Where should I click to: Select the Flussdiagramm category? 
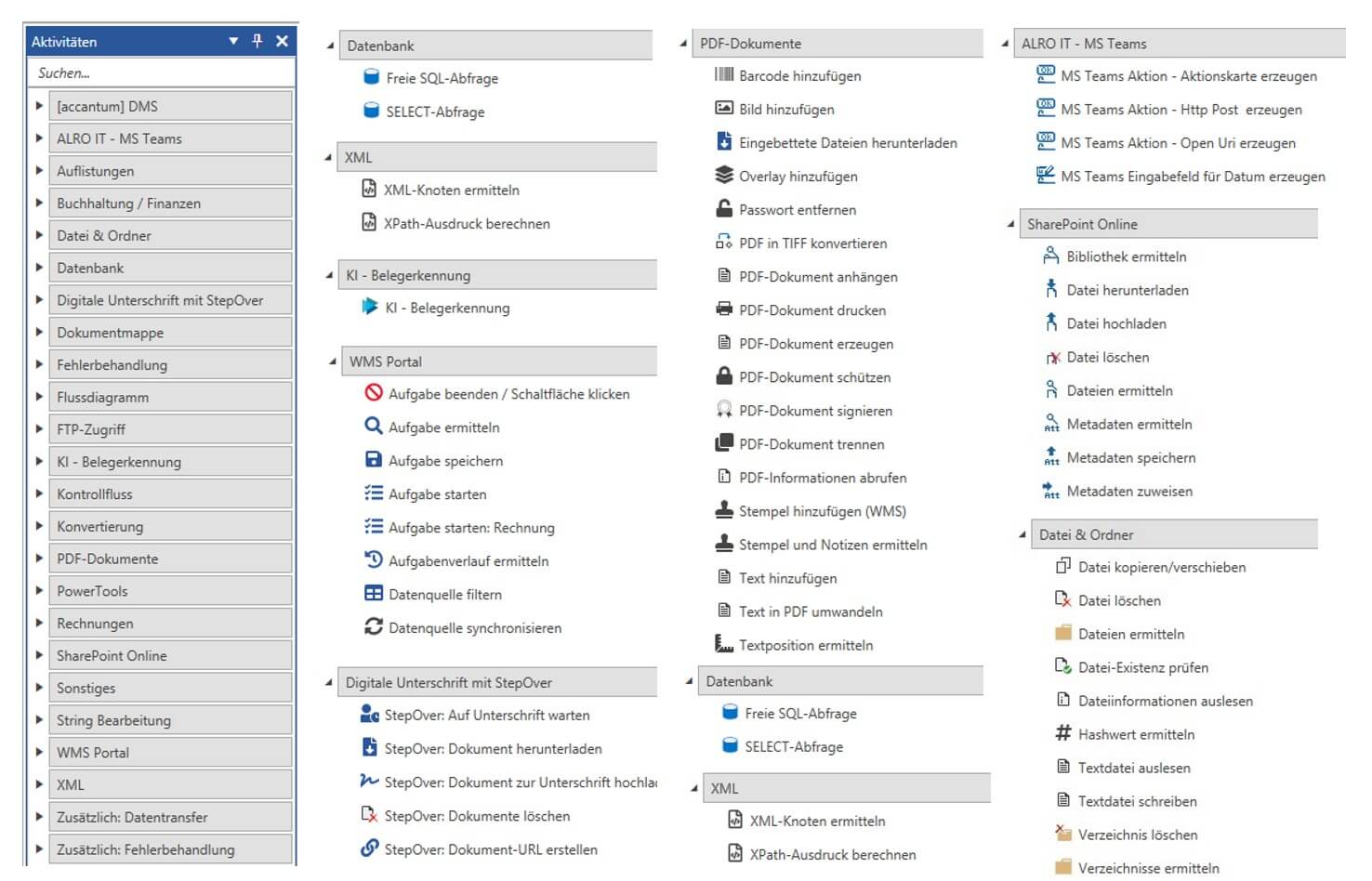[x=170, y=397]
